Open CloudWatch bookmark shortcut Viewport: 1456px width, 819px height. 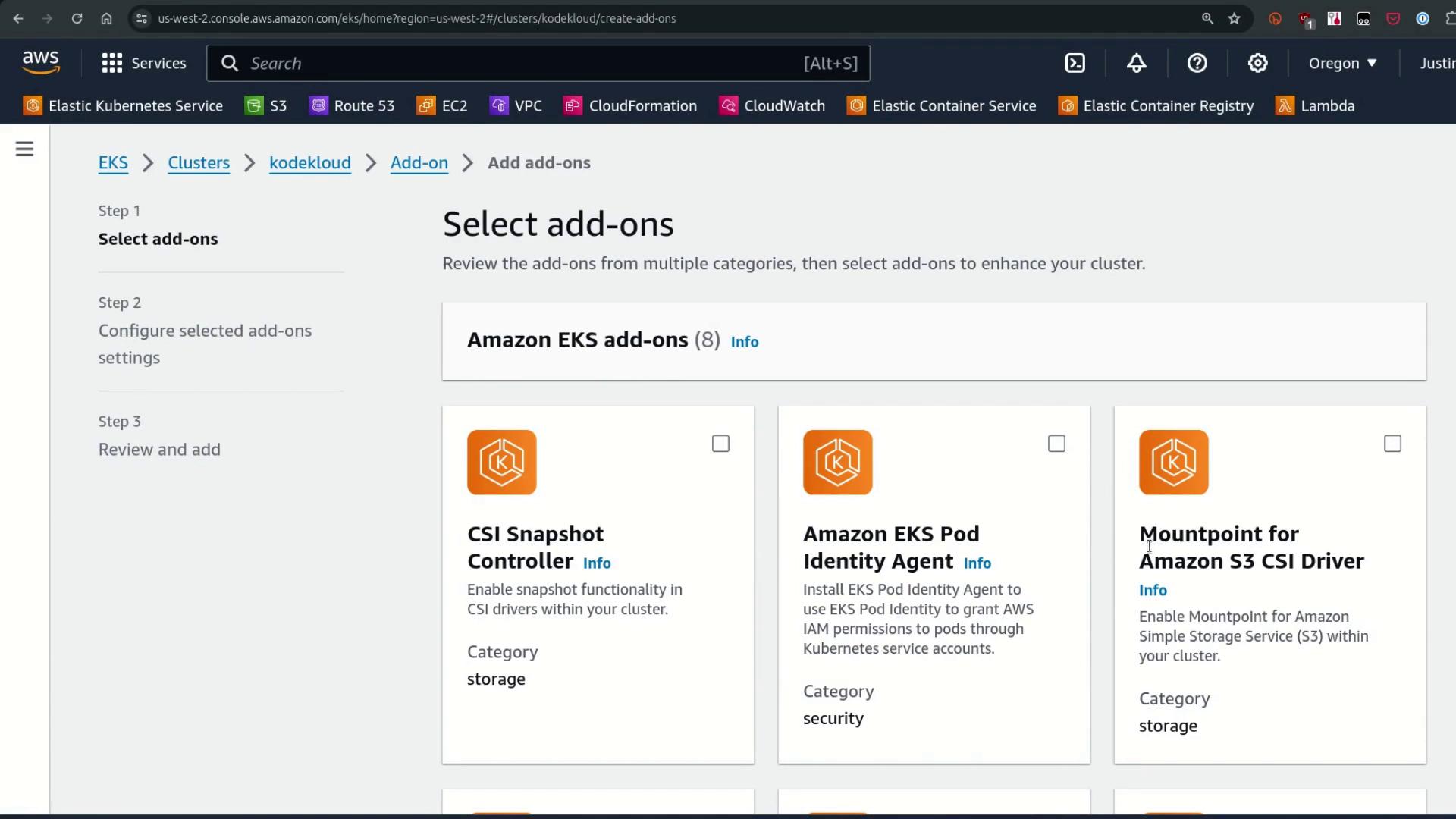(772, 106)
